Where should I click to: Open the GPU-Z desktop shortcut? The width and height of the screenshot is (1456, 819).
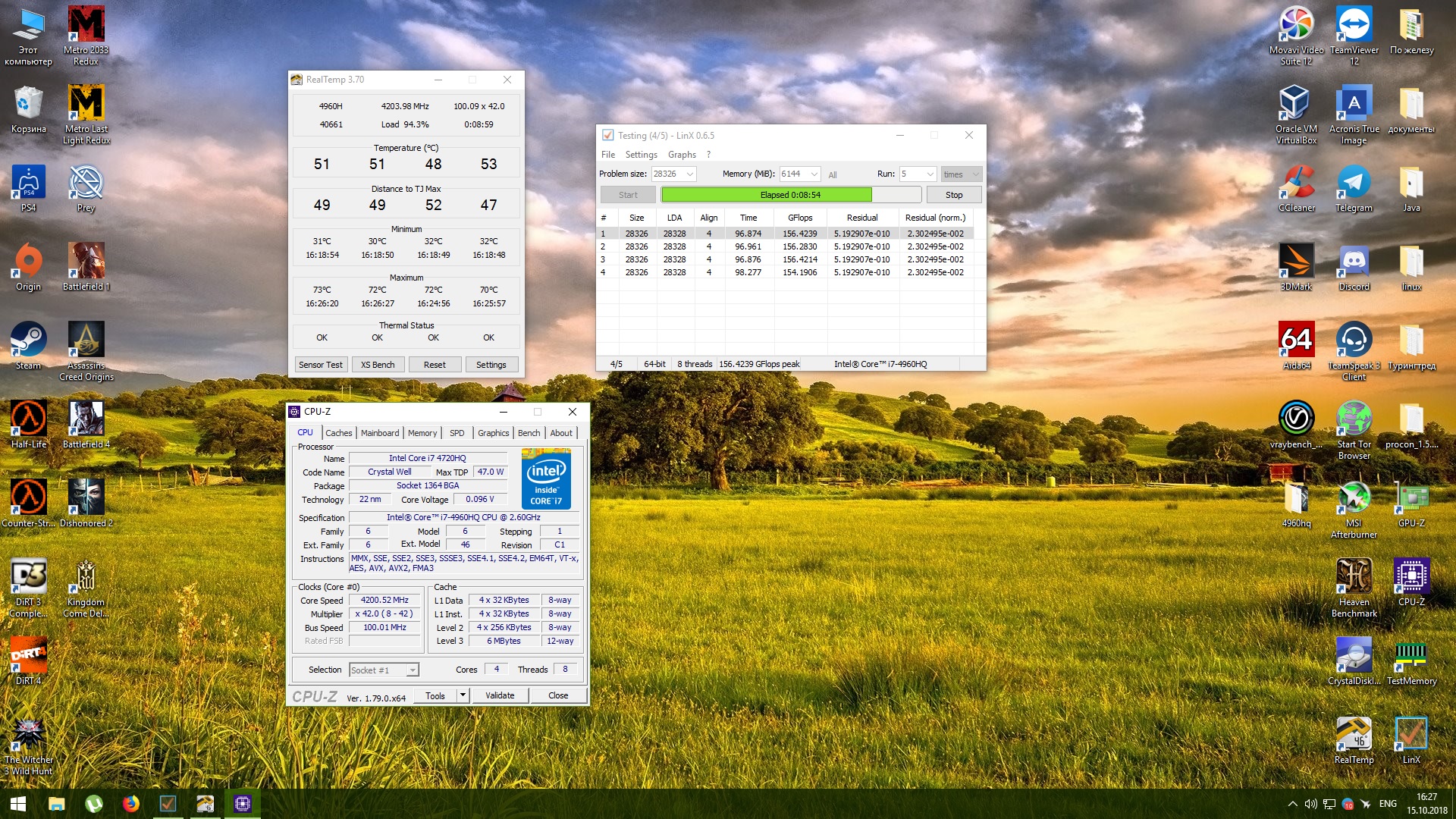1411,499
